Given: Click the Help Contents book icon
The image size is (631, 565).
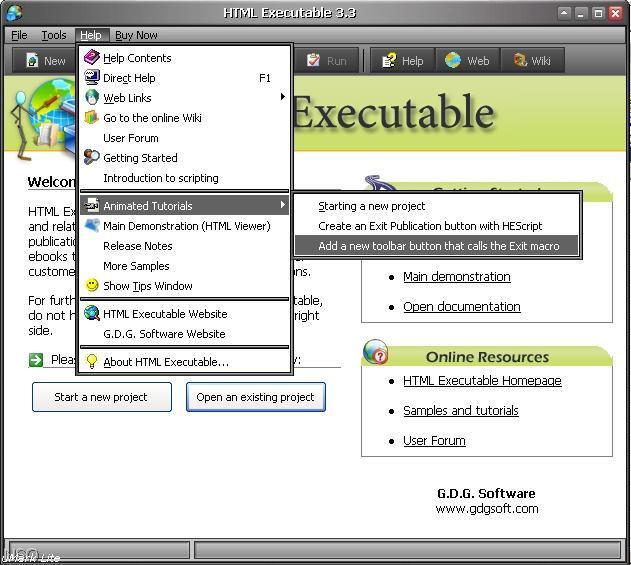Looking at the screenshot, I should (x=92, y=58).
